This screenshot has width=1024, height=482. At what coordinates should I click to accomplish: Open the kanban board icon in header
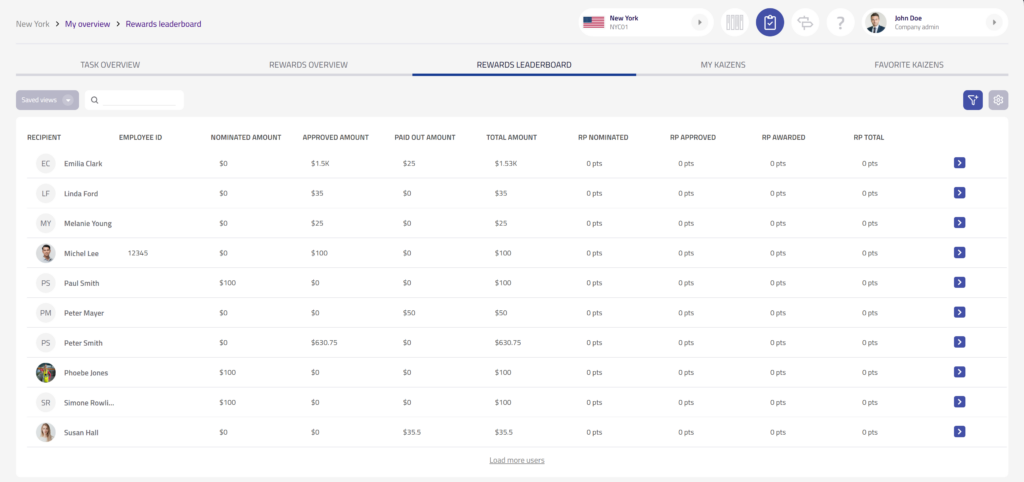click(x=735, y=22)
